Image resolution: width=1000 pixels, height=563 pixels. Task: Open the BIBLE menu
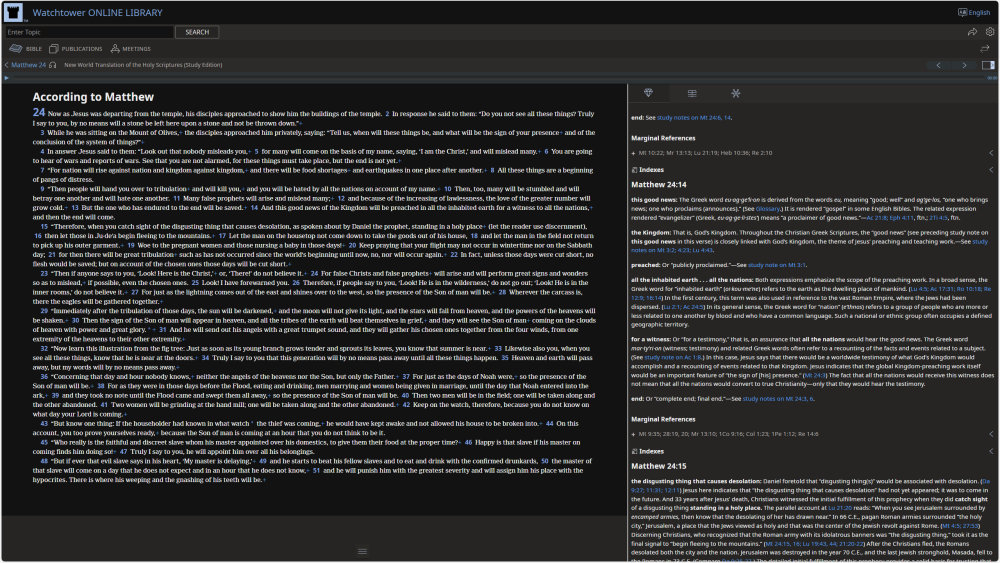pos(26,48)
